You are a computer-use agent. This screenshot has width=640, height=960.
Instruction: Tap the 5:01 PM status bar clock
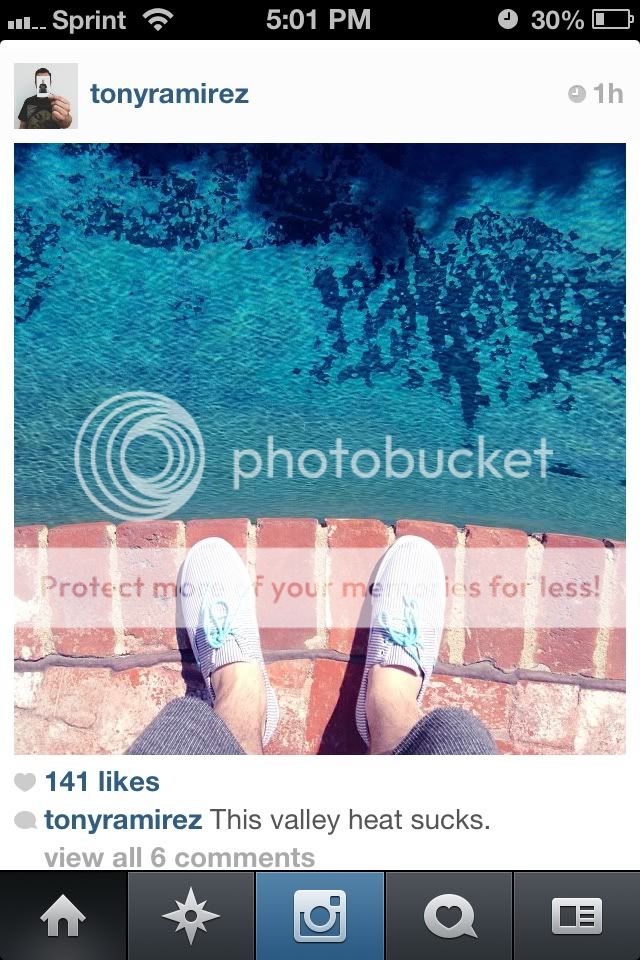pos(318,19)
